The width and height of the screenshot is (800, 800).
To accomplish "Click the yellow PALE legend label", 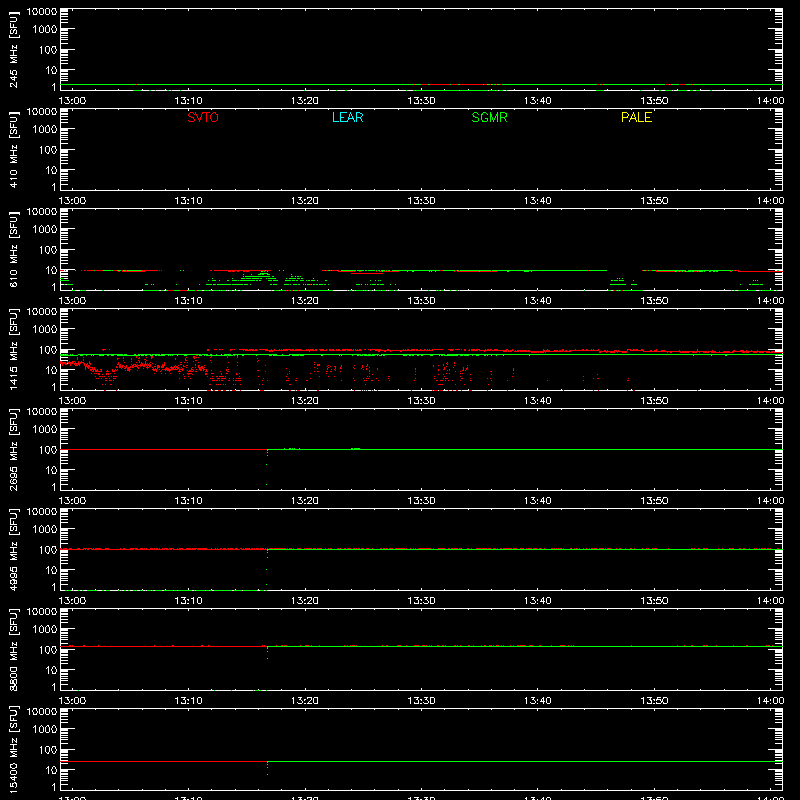I will pos(636,117).
